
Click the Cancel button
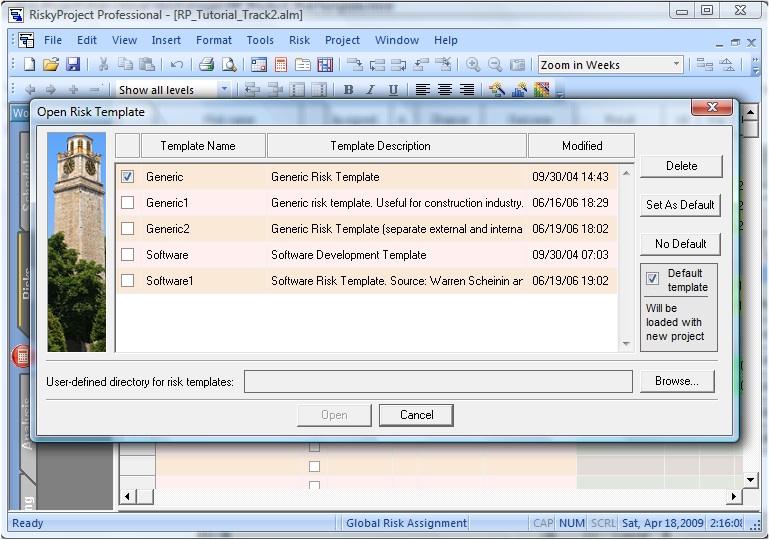[416, 415]
